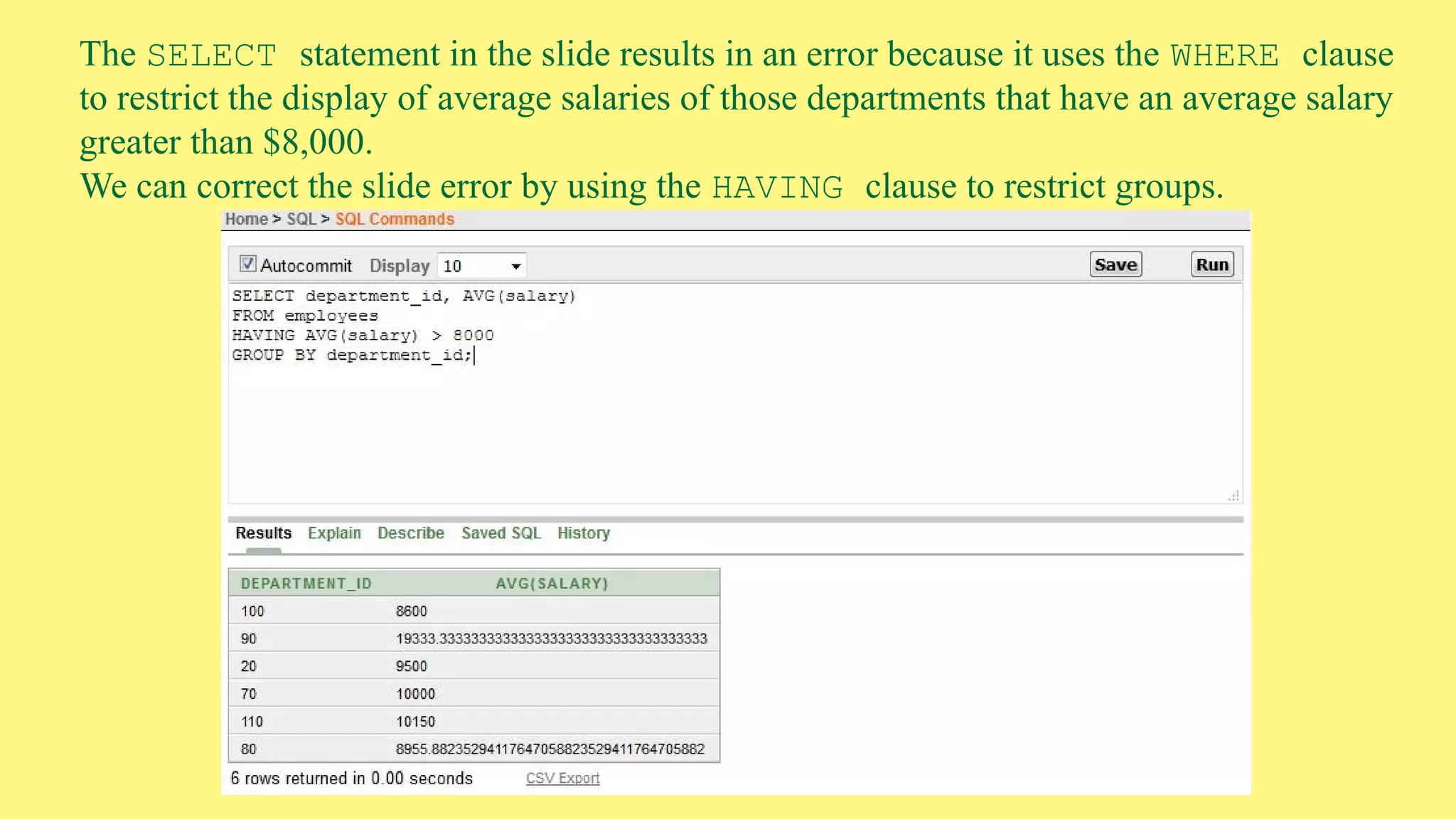Select the 8955.88 average salary value
Screen dimensions: 1456x819
(x=550, y=749)
